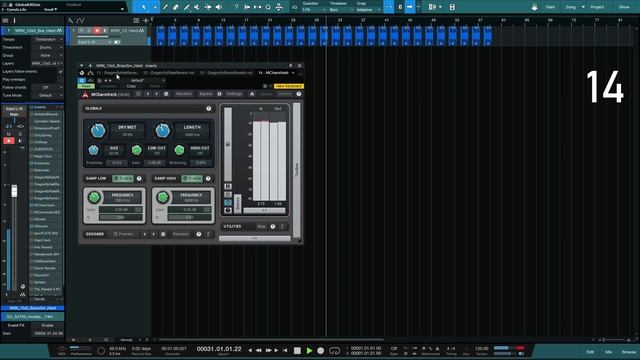Screen dimensions: 640x360
Task: Open the wrench track options icon
Action: click(71, 20)
